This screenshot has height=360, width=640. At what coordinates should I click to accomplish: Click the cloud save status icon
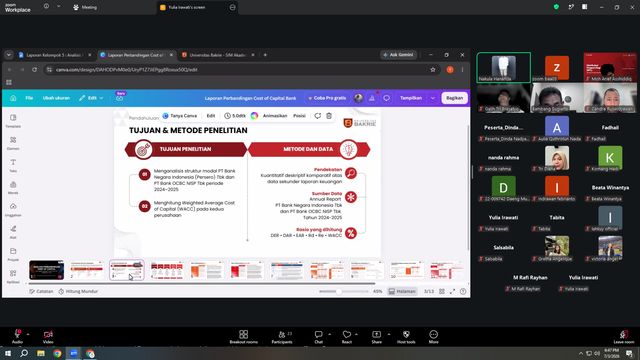pos(120,98)
